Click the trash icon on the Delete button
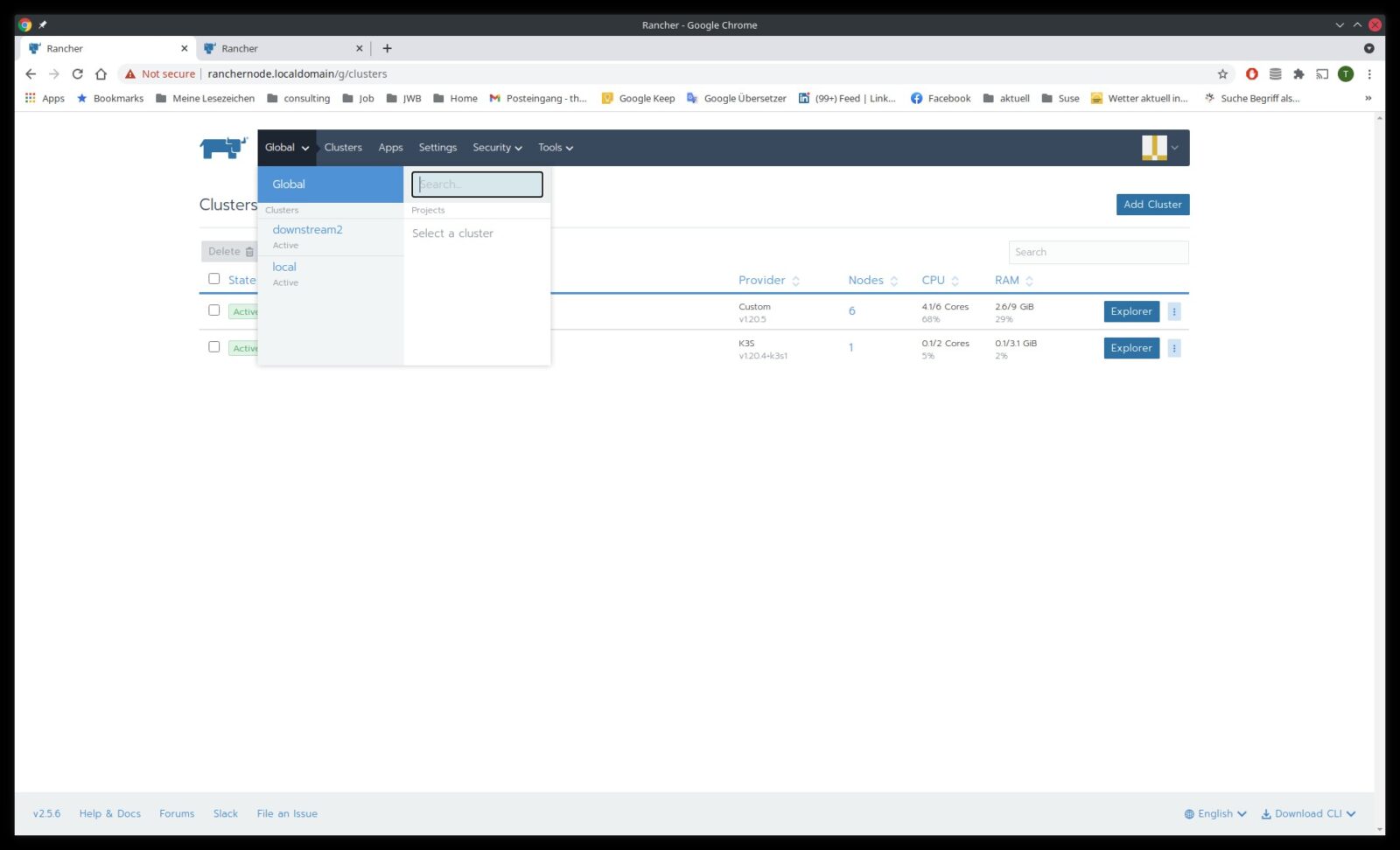The image size is (1400, 850). coord(249,251)
